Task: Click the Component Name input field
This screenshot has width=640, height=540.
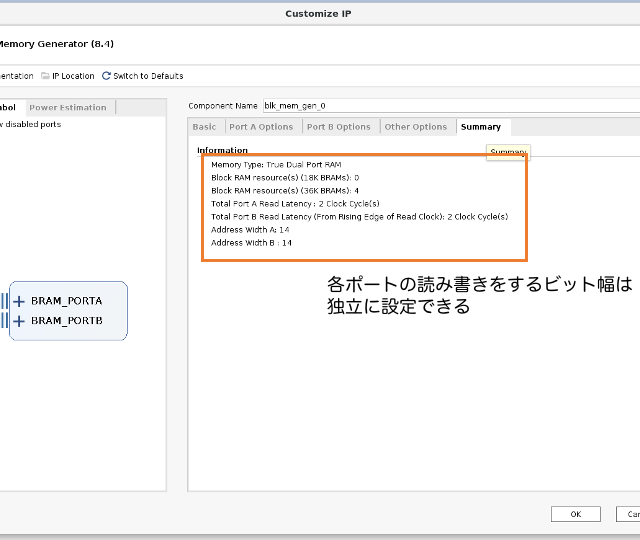Action: 450,105
